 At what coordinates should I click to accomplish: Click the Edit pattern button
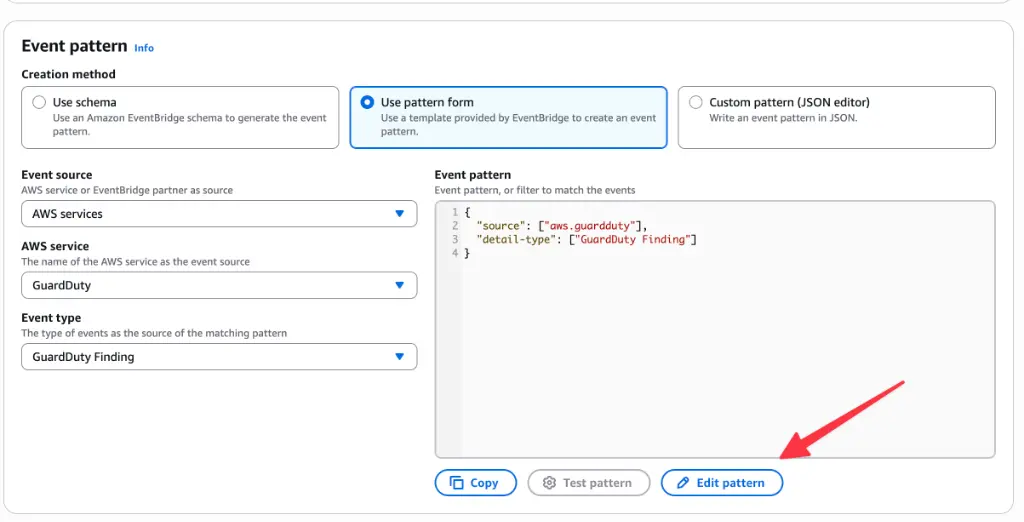(722, 483)
